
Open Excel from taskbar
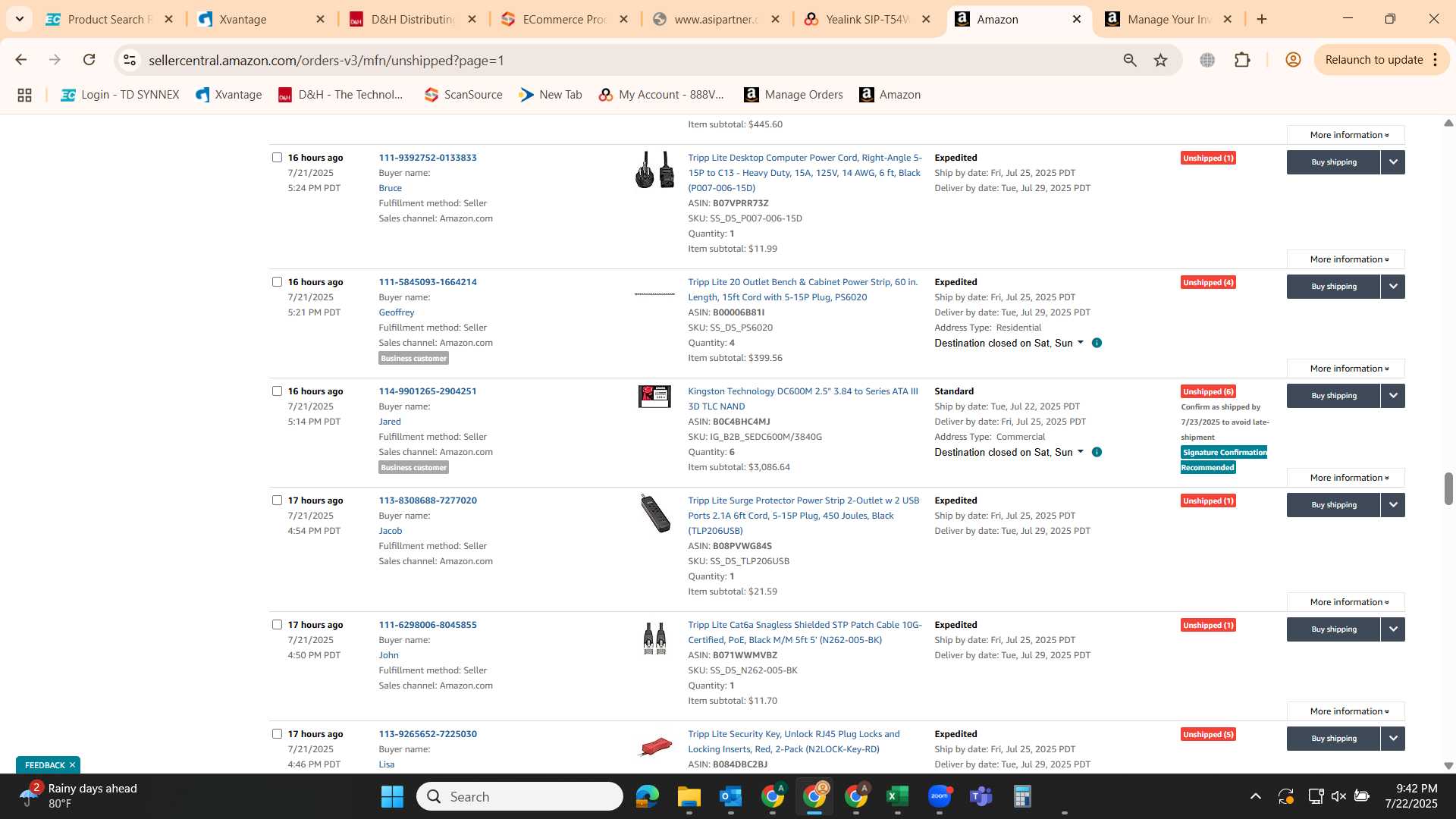point(897,797)
